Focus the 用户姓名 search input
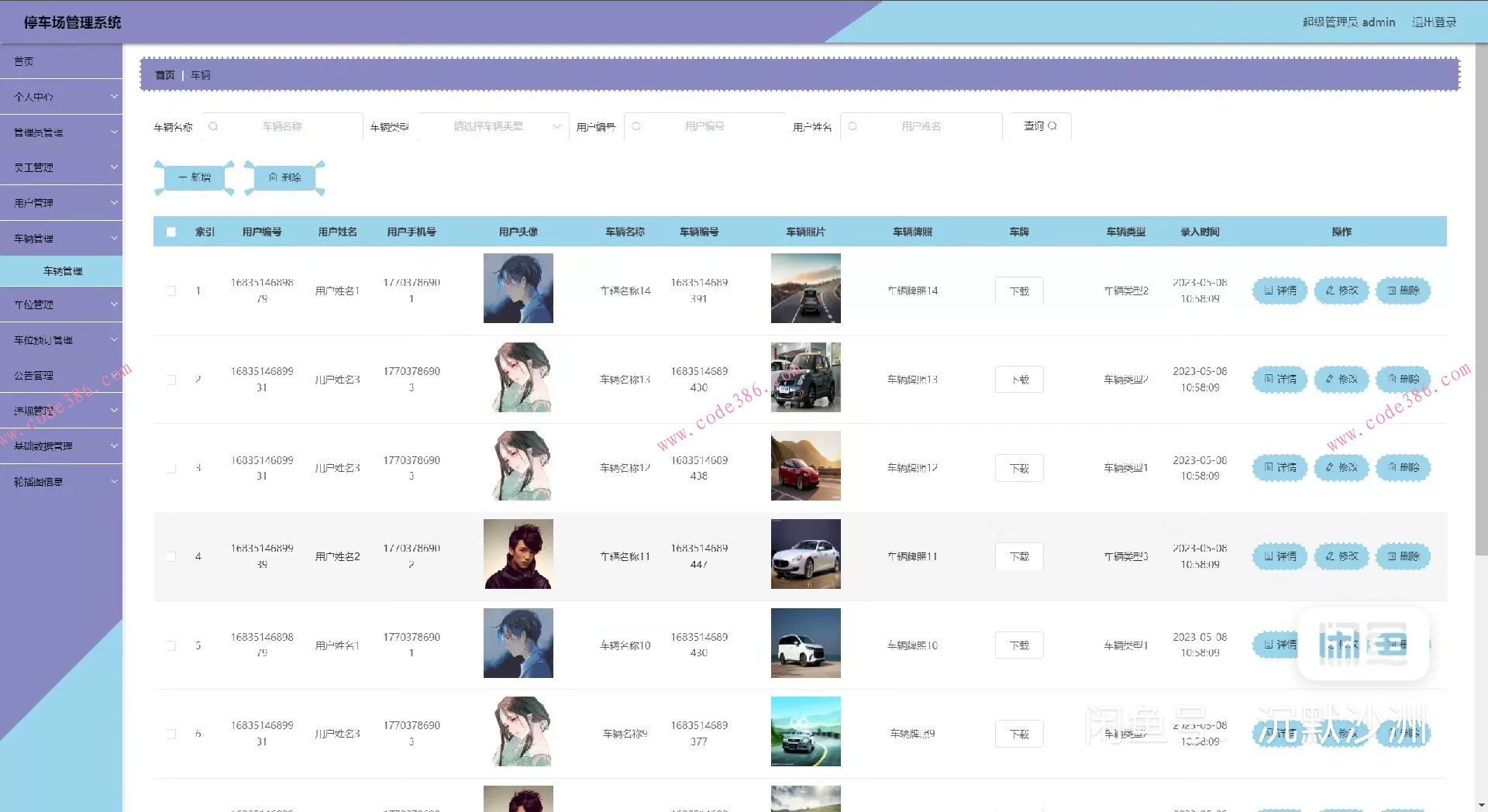Screen dimensions: 1488x812 tap(921, 126)
